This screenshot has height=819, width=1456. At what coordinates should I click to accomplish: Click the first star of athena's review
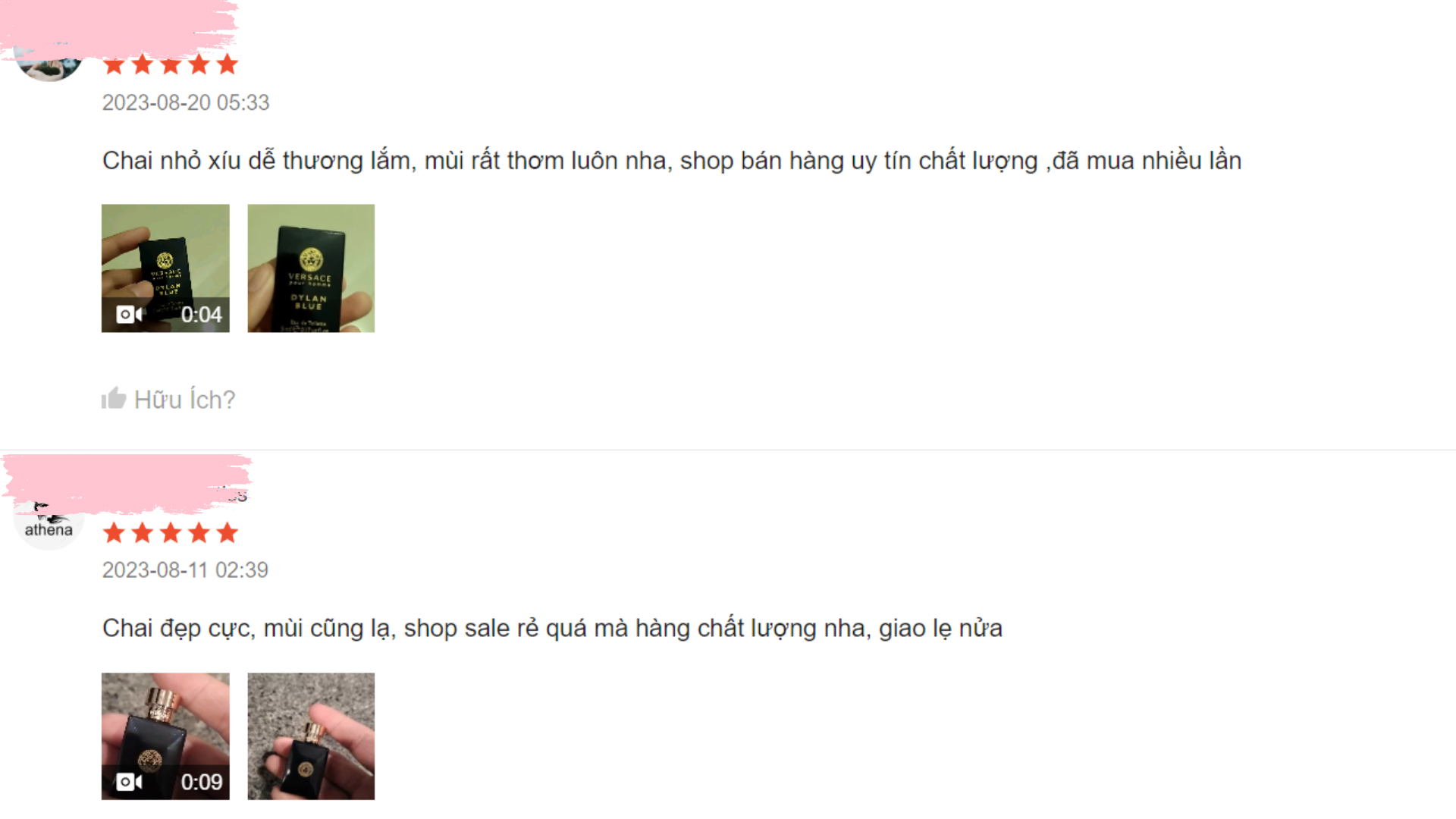pyautogui.click(x=115, y=533)
